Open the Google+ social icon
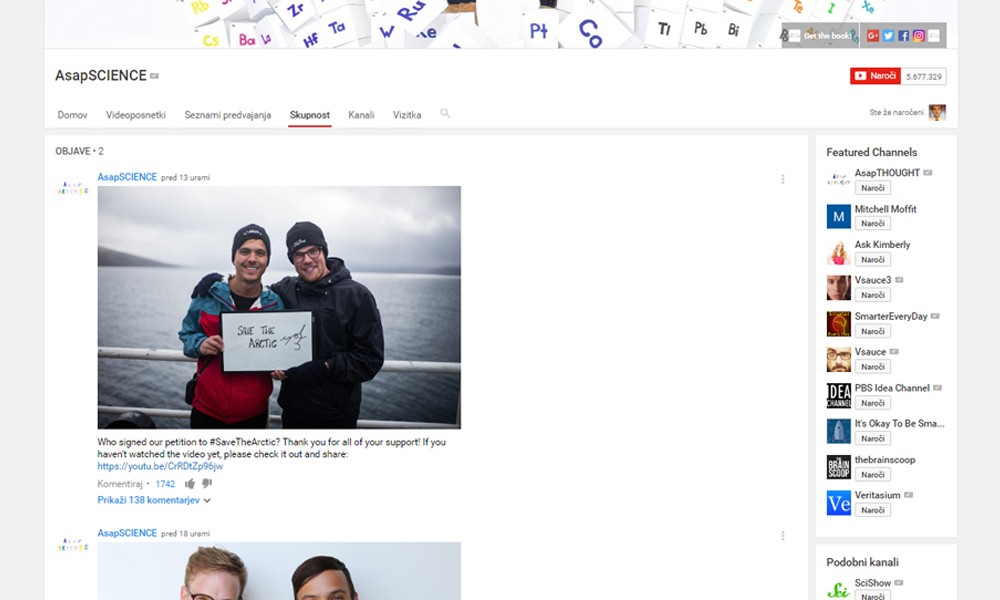This screenshot has height=600, width=1000. pyautogui.click(x=873, y=36)
